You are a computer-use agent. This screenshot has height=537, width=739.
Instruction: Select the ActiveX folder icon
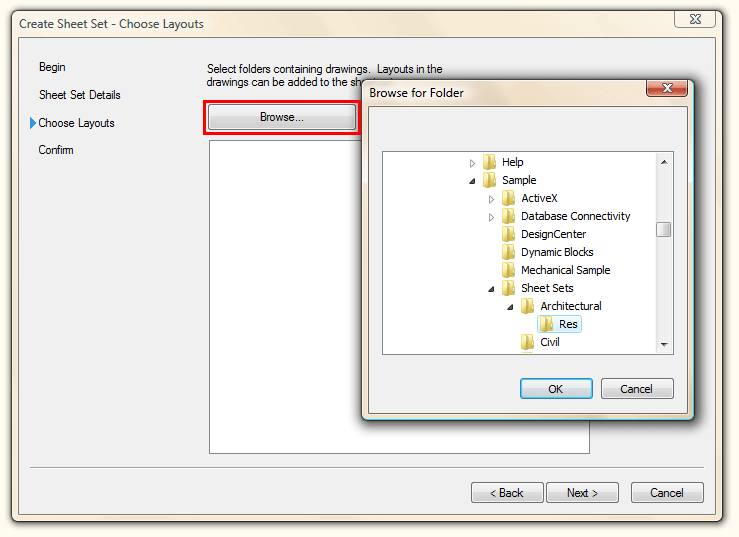pyautogui.click(x=509, y=198)
